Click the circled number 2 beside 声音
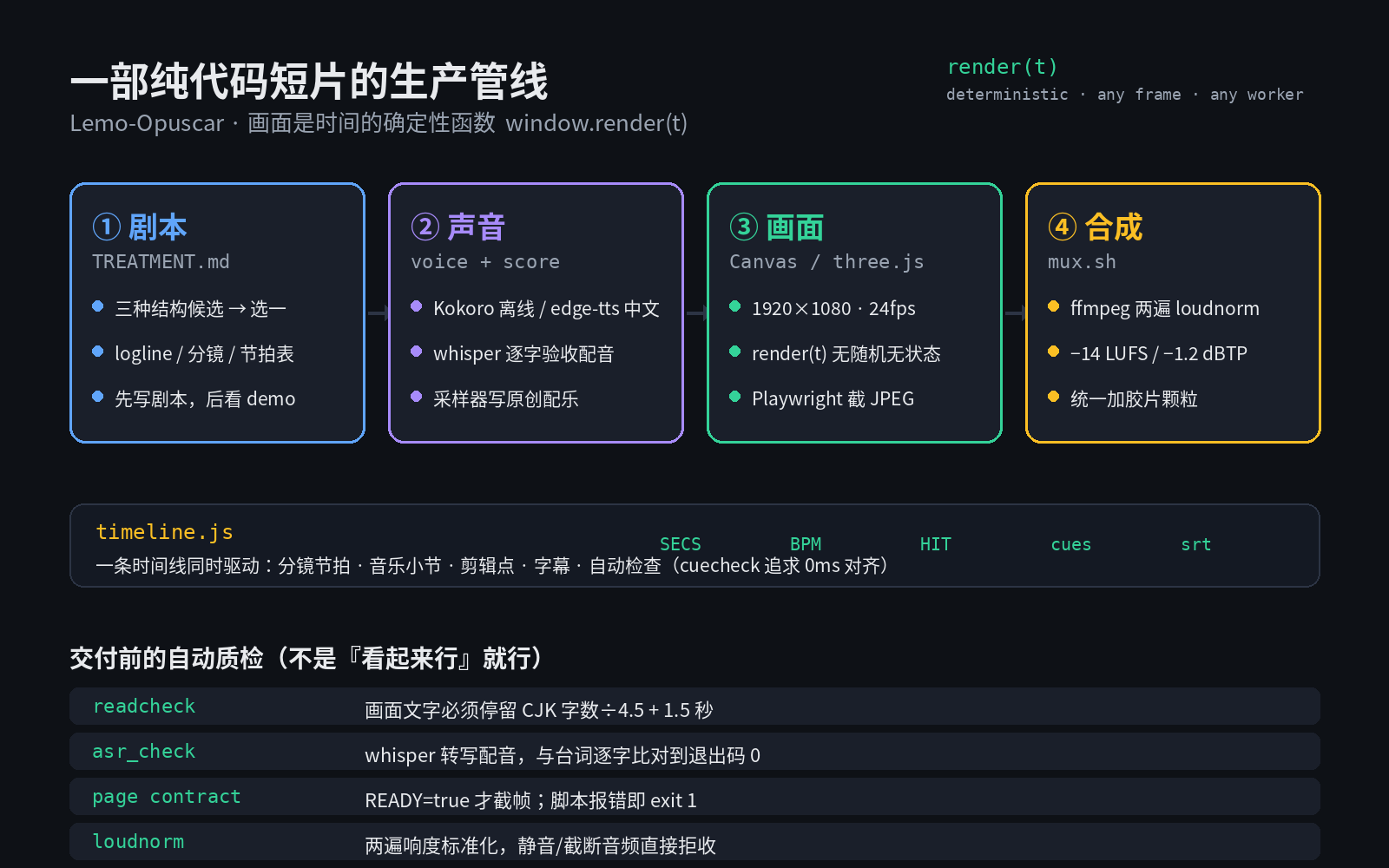The image size is (1389, 868). (x=425, y=227)
